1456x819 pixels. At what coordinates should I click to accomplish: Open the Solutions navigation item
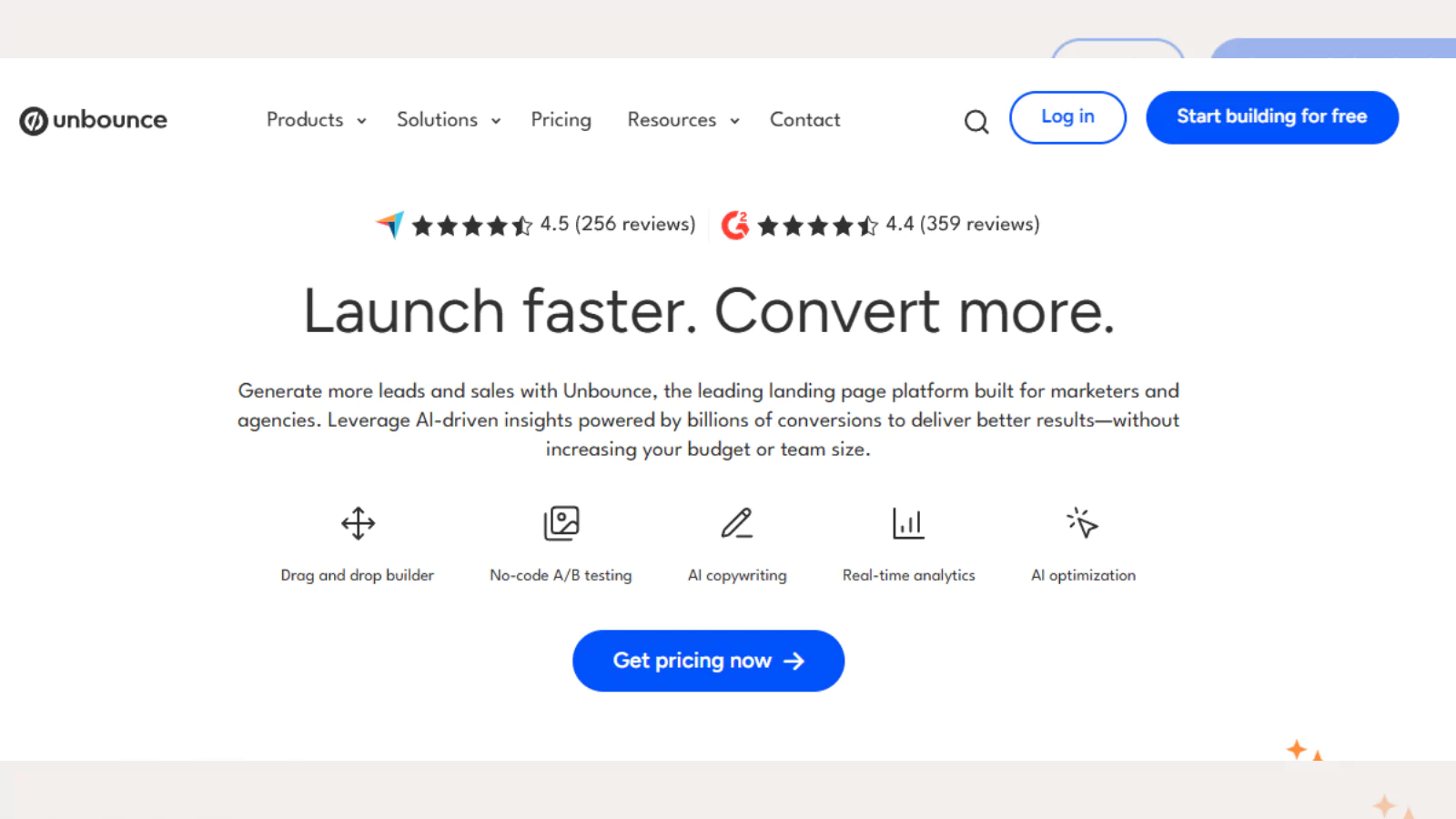pyautogui.click(x=437, y=119)
